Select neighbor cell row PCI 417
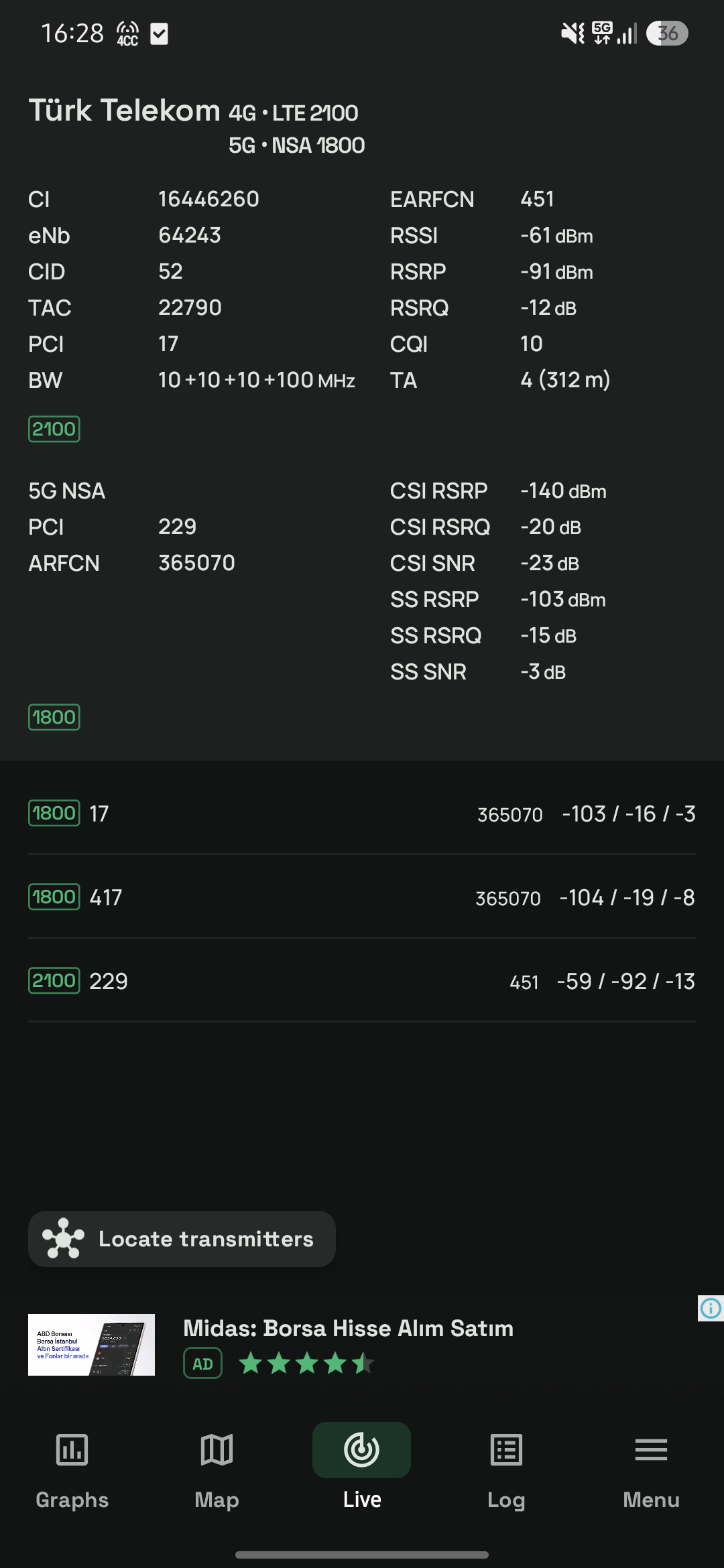Image resolution: width=724 pixels, height=1568 pixels. click(362, 897)
